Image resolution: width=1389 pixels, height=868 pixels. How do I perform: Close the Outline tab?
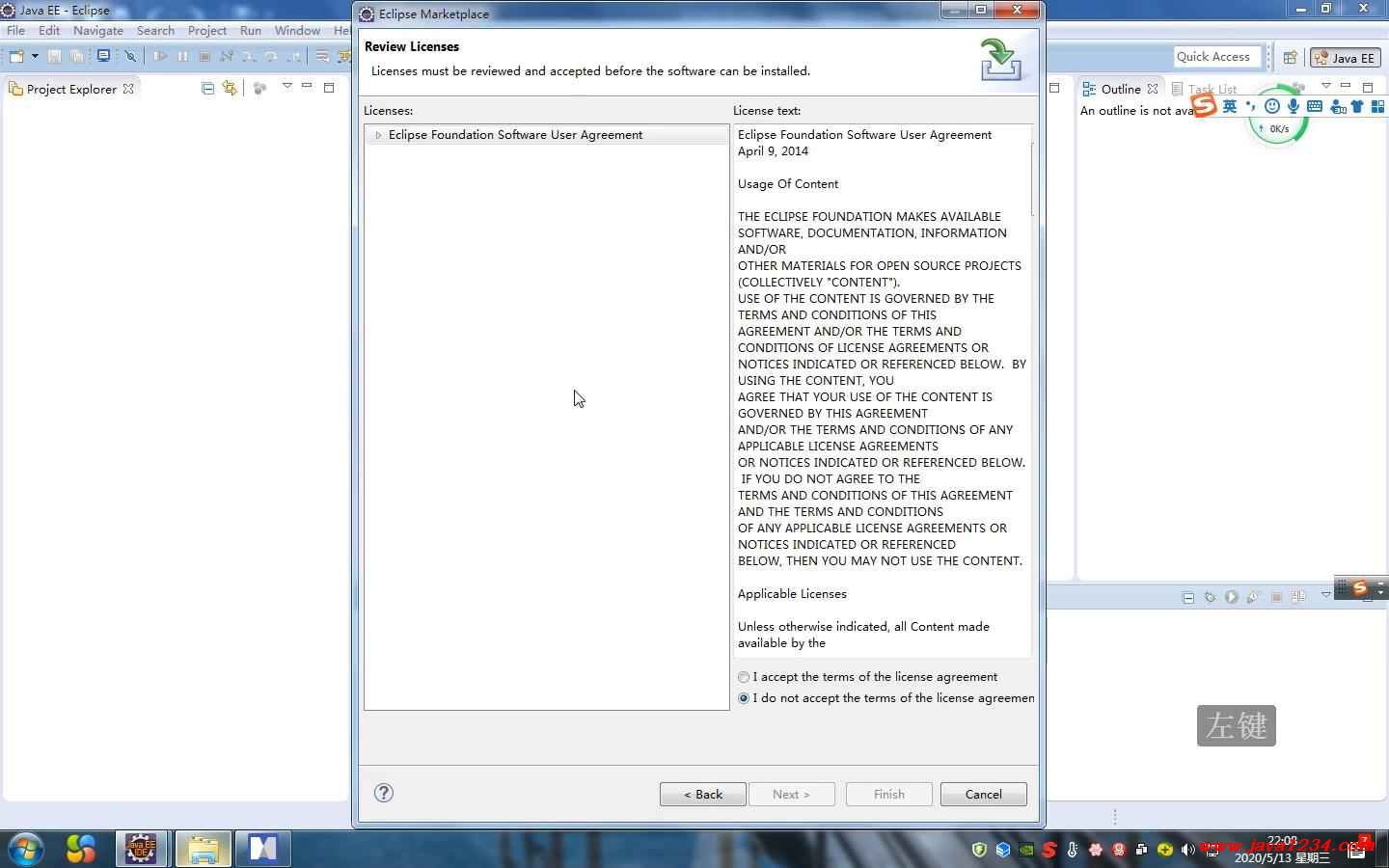pyautogui.click(x=1153, y=89)
